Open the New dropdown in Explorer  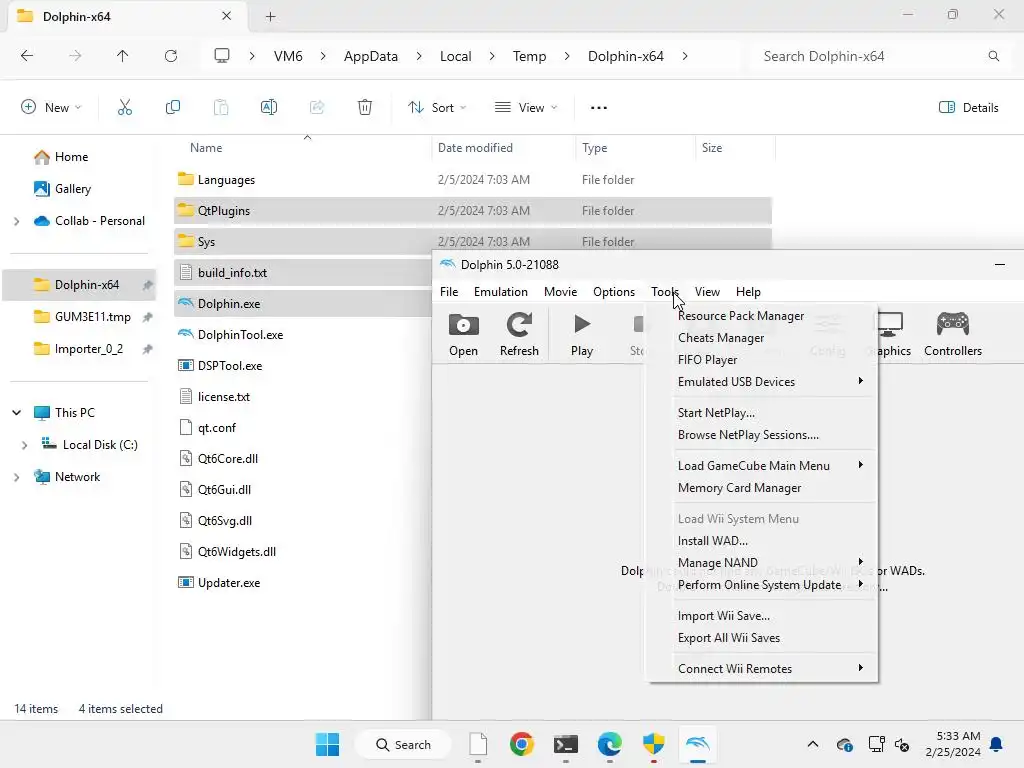[51, 107]
